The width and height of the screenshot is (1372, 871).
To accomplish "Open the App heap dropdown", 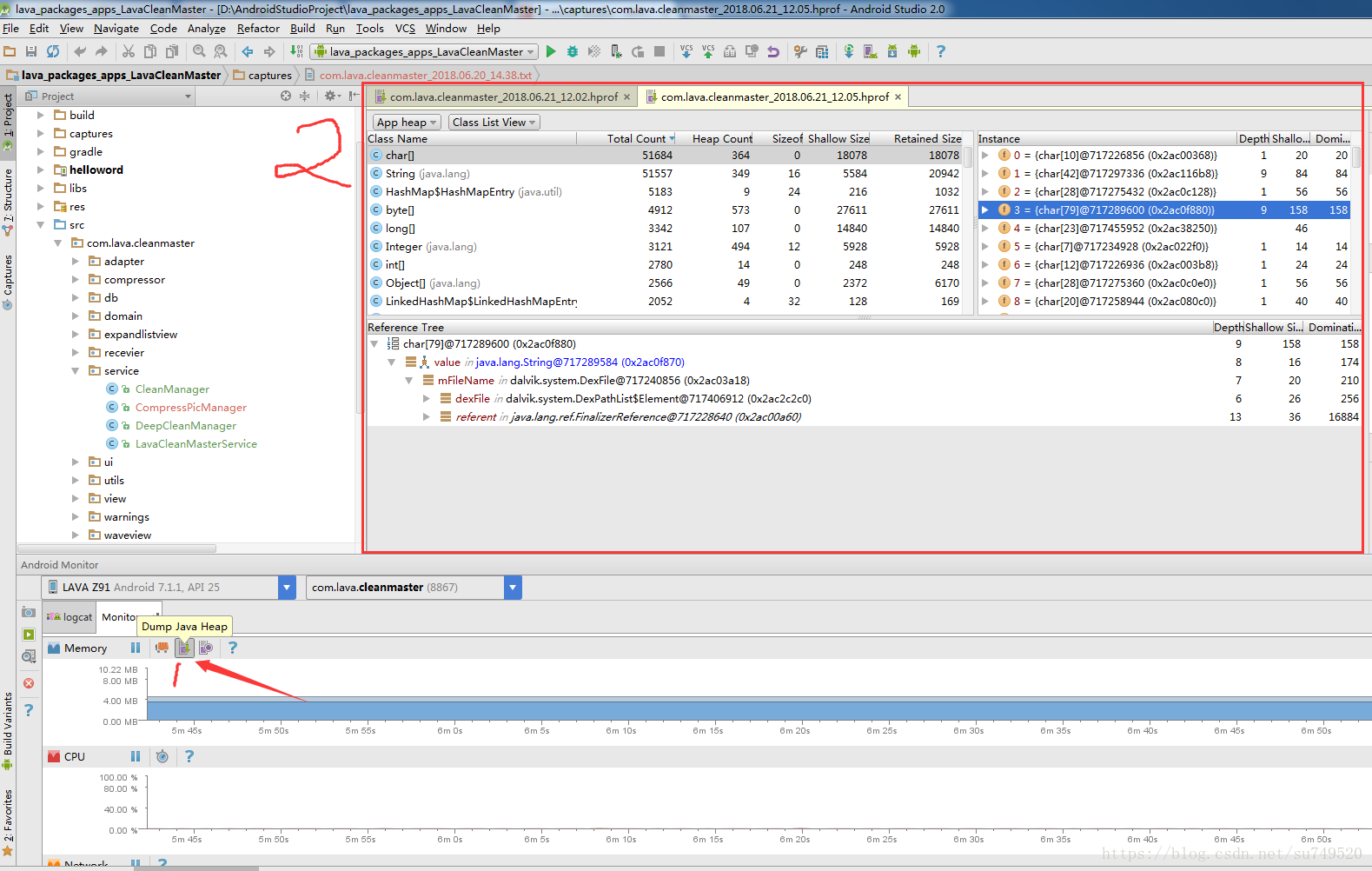I will (407, 123).
